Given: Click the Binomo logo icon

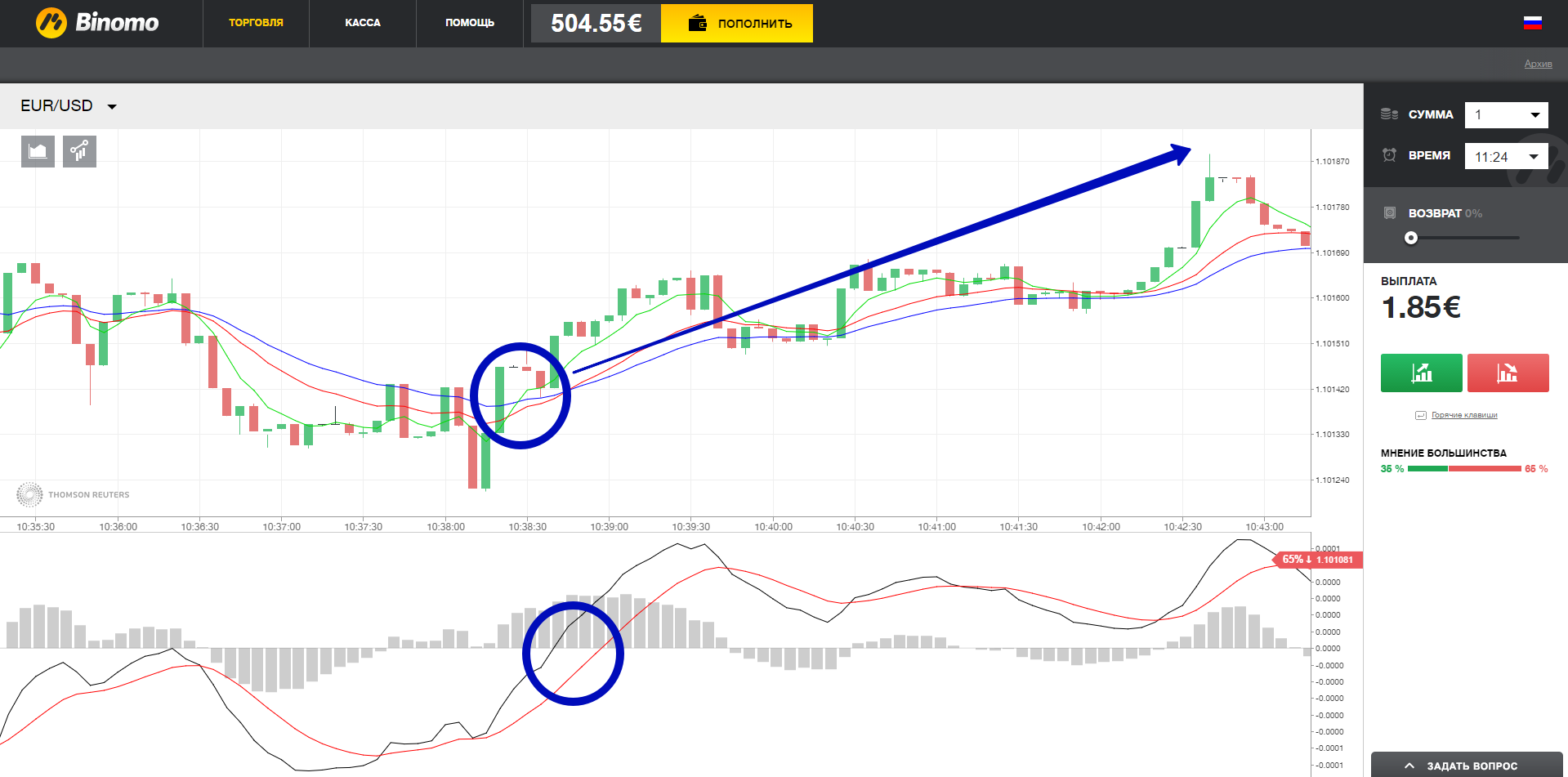Looking at the screenshot, I should click(x=51, y=23).
